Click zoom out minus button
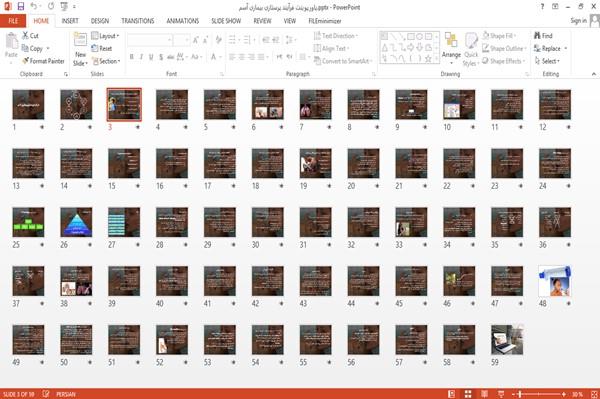 tap(514, 394)
